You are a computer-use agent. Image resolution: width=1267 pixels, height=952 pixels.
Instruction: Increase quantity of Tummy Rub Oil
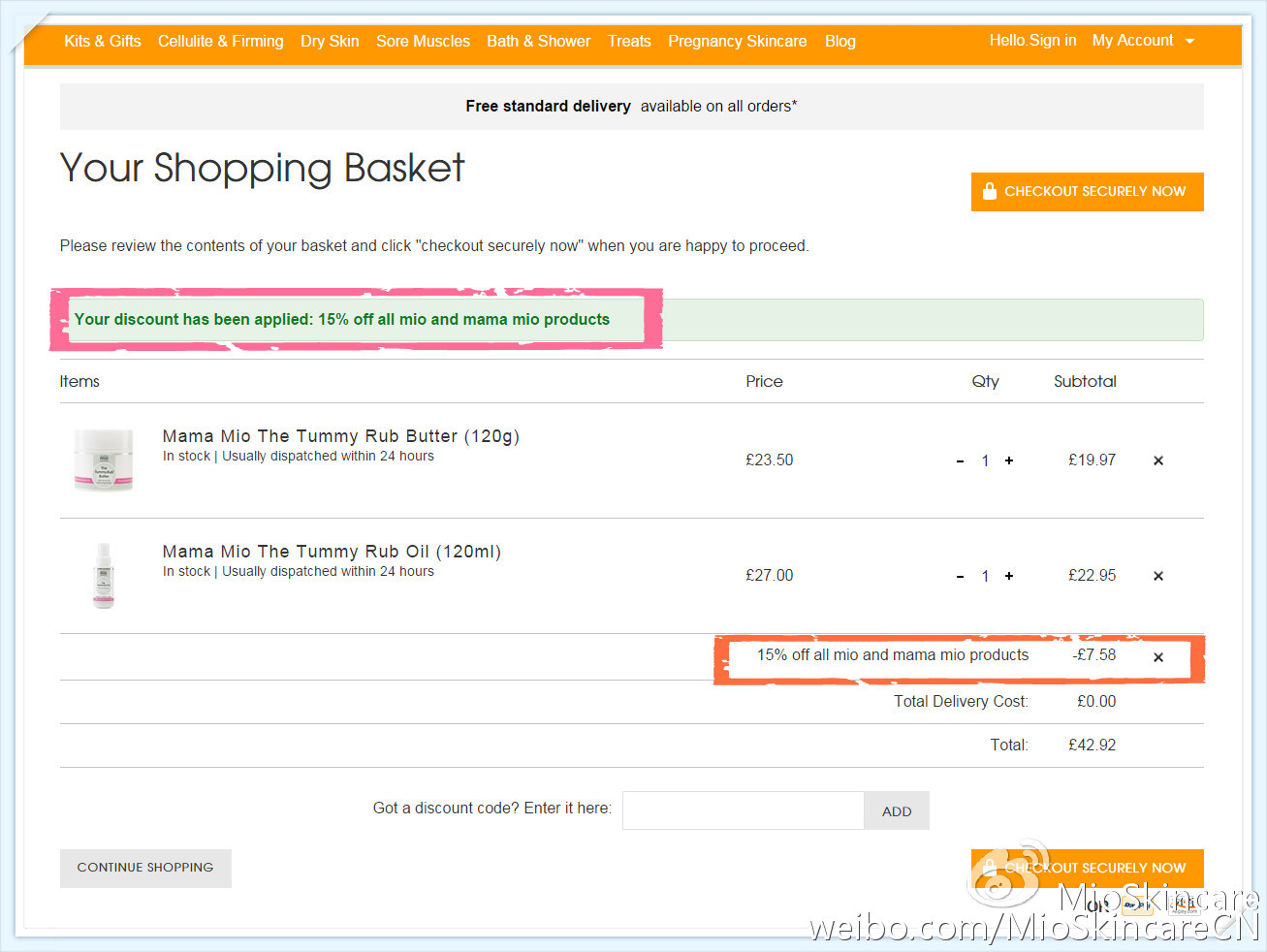click(1009, 576)
